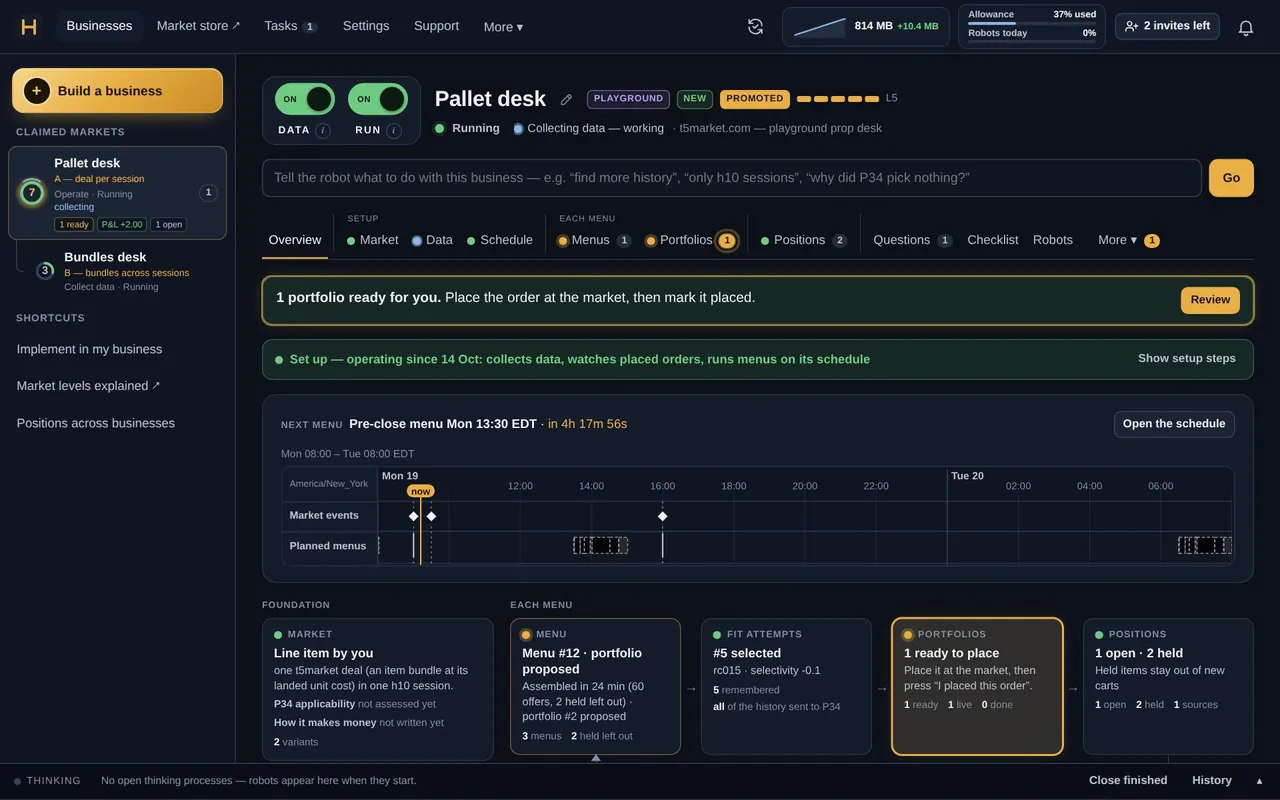Viewport: 1280px width, 800px height.
Task: Open the More dropdown in top navigation
Action: coord(503,27)
